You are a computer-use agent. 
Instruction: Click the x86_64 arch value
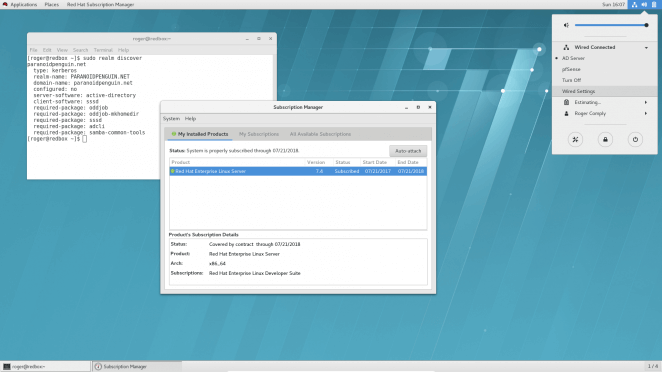pyautogui.click(x=217, y=263)
